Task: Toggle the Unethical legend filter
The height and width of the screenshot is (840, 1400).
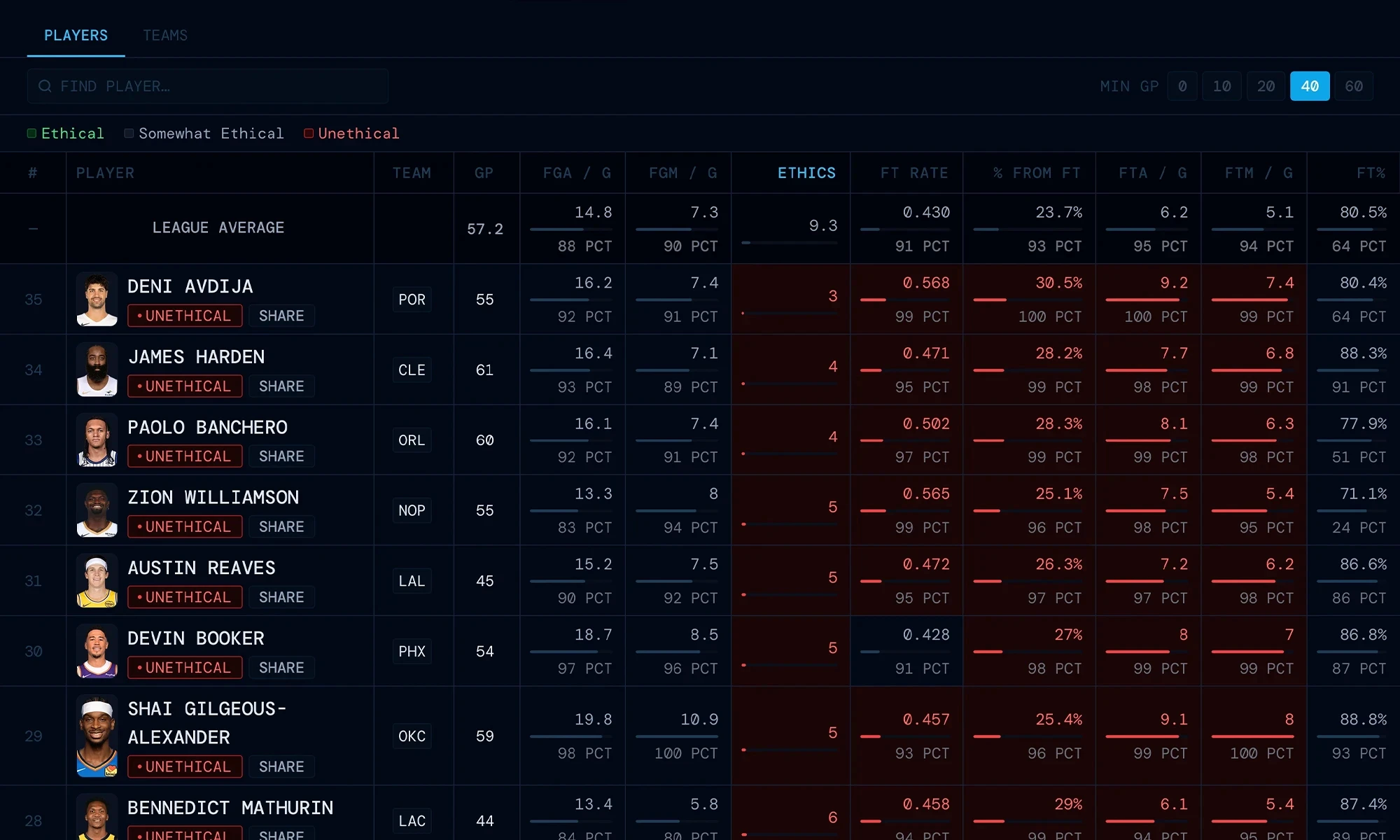Action: coord(351,133)
